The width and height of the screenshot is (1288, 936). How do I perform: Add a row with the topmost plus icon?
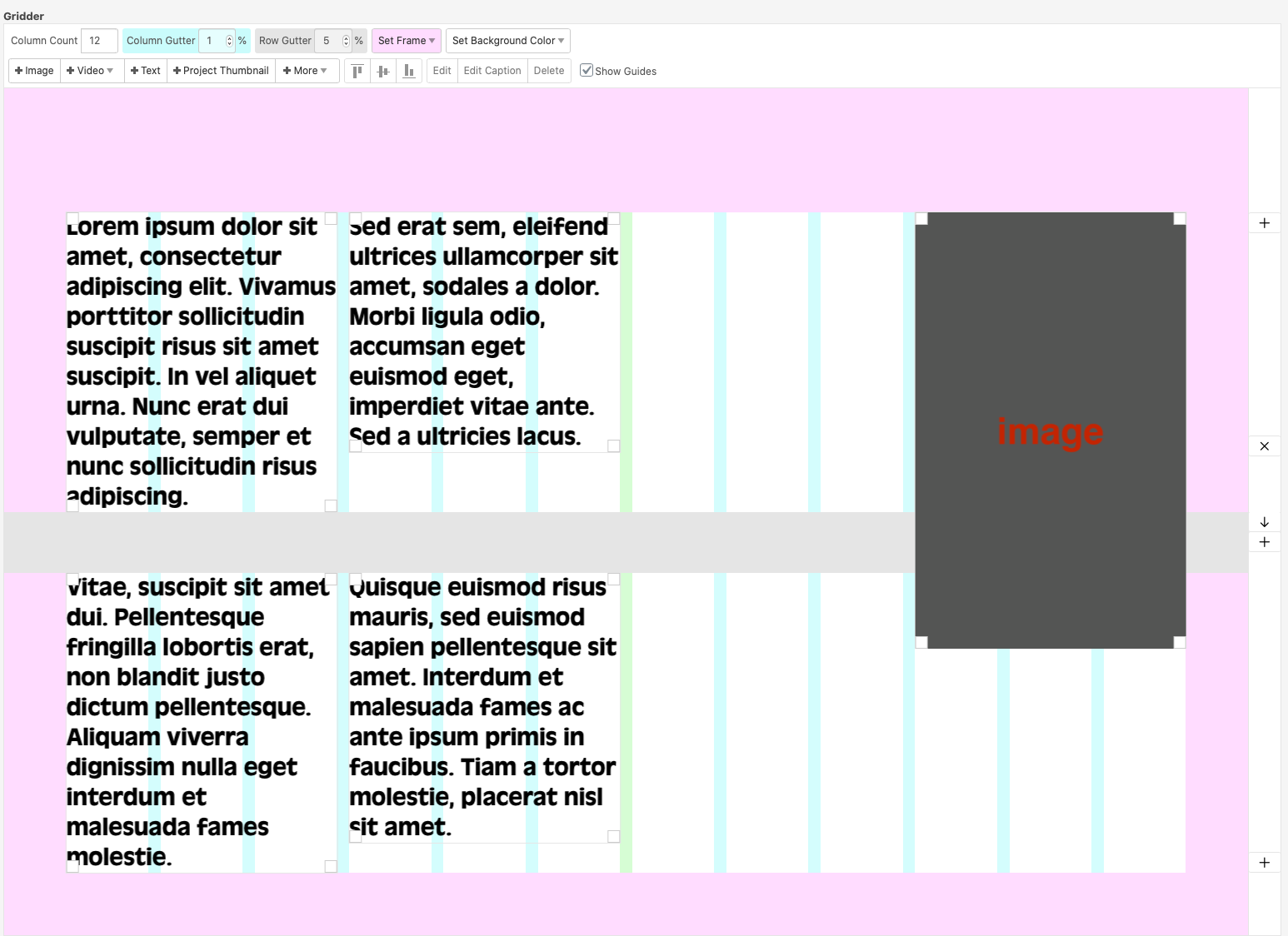pos(1264,223)
